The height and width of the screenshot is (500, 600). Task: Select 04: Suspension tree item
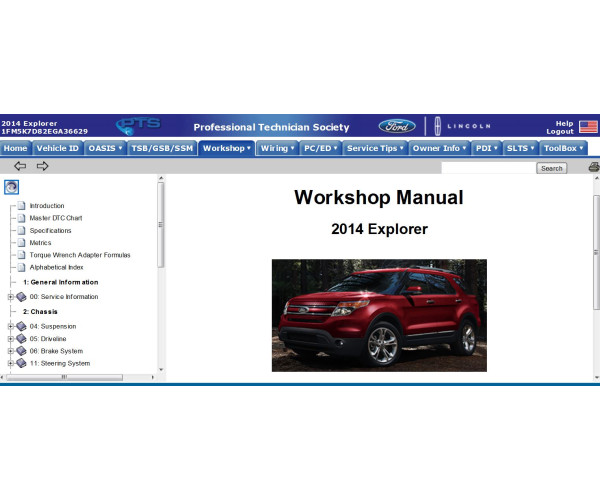[x=53, y=326]
